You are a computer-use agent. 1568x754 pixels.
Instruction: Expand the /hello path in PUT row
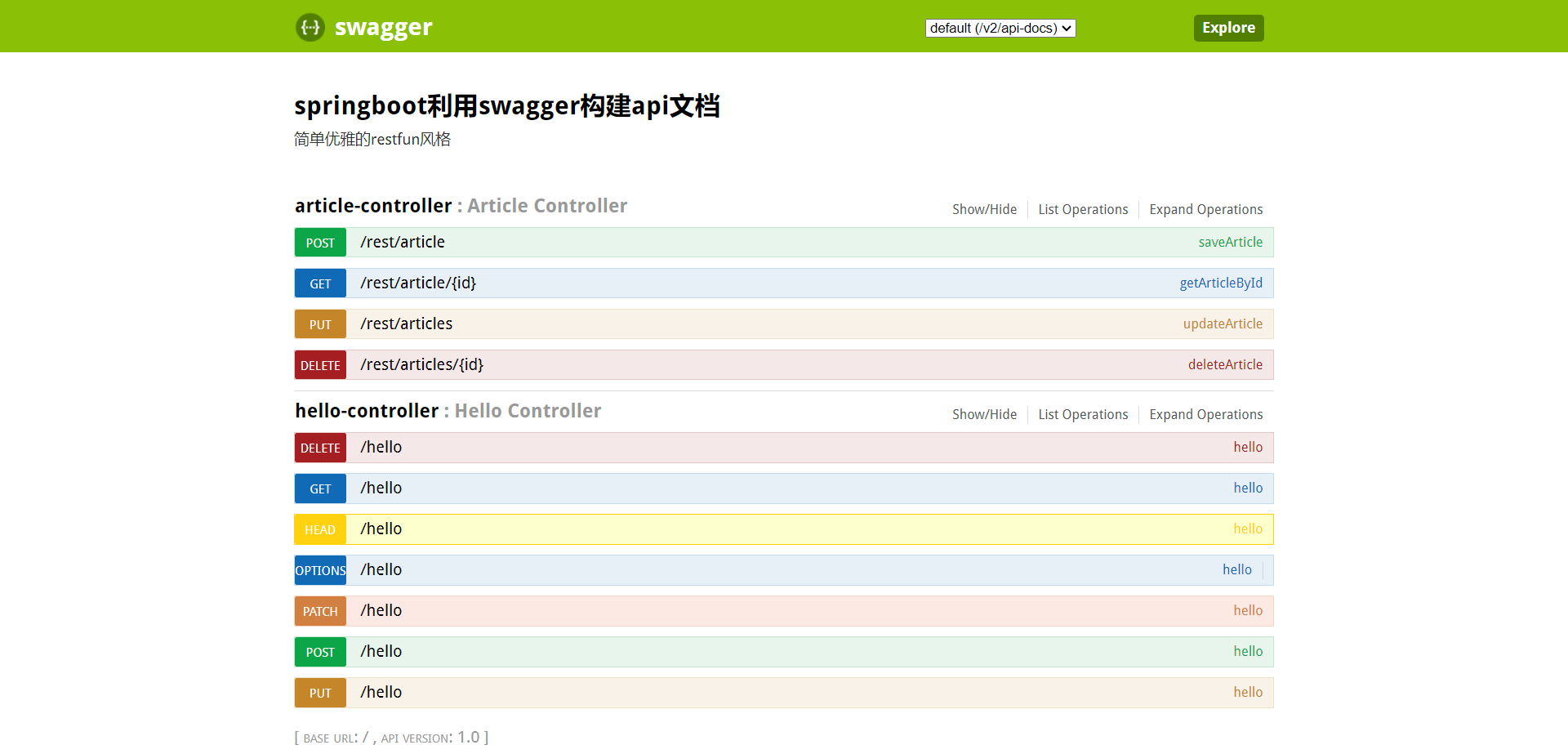(381, 692)
